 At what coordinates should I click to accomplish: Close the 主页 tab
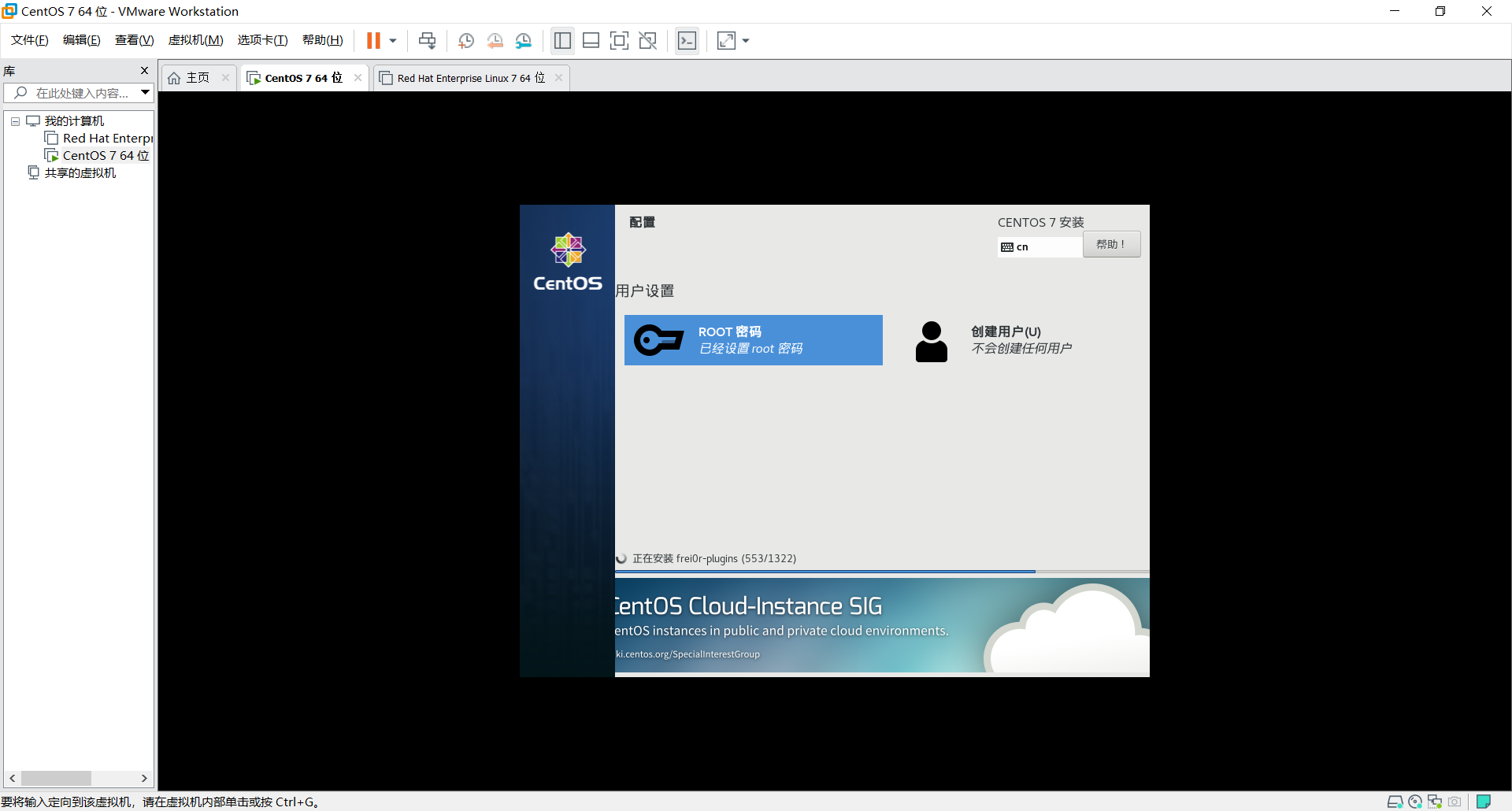[225, 78]
